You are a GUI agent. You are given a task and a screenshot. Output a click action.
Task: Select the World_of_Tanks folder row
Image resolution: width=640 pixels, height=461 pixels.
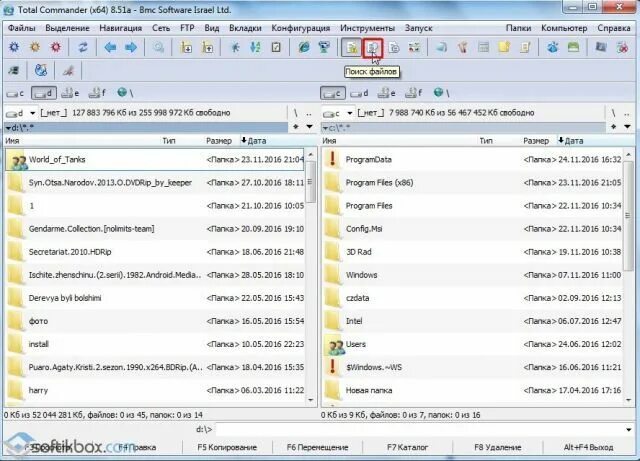coord(155,159)
